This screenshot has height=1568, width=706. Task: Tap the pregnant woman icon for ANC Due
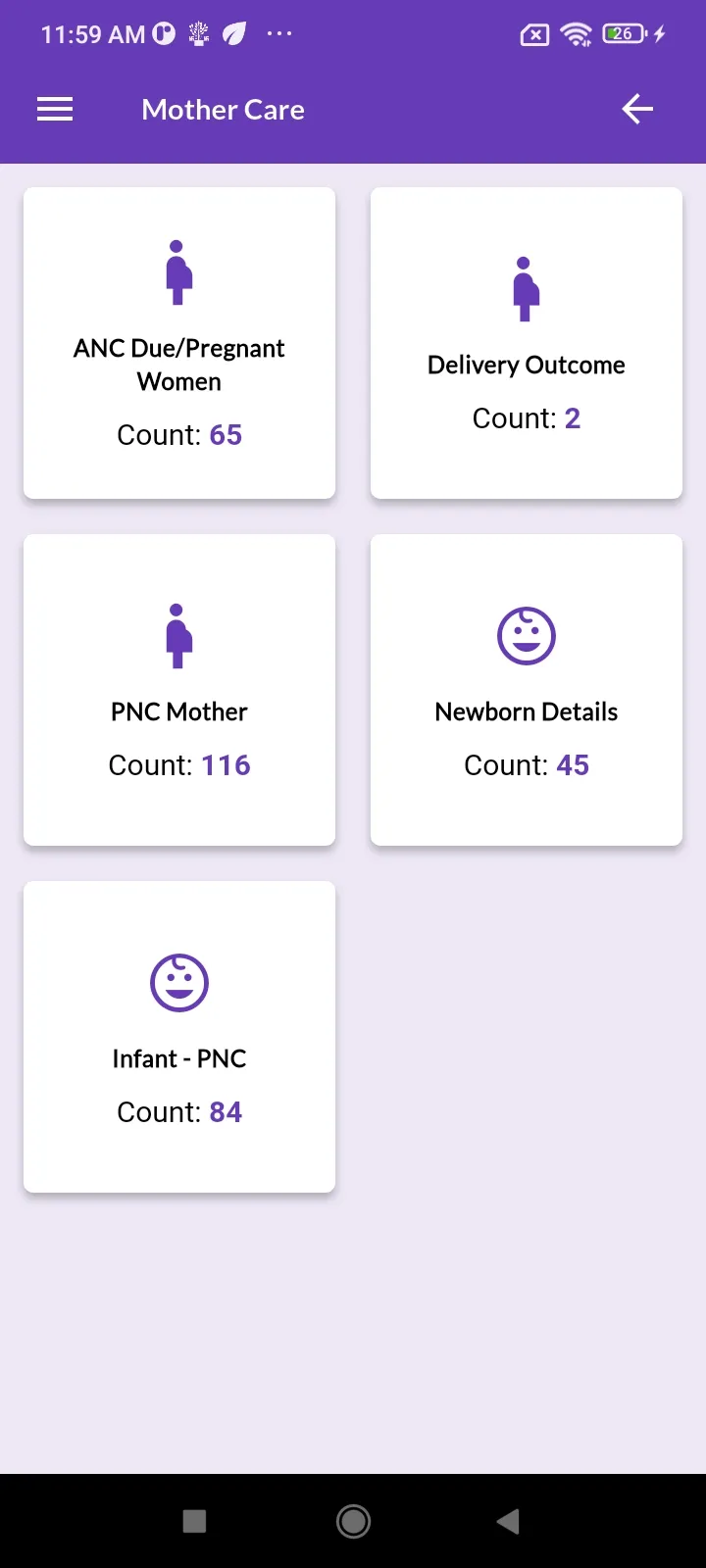tap(178, 272)
